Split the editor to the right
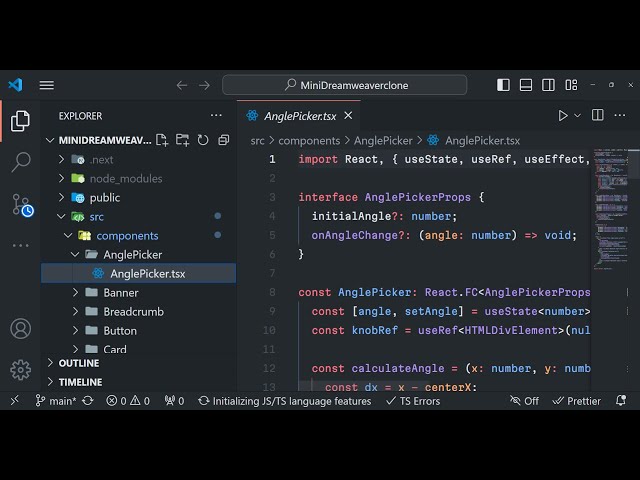This screenshot has height=480, width=640. pyautogui.click(x=597, y=116)
